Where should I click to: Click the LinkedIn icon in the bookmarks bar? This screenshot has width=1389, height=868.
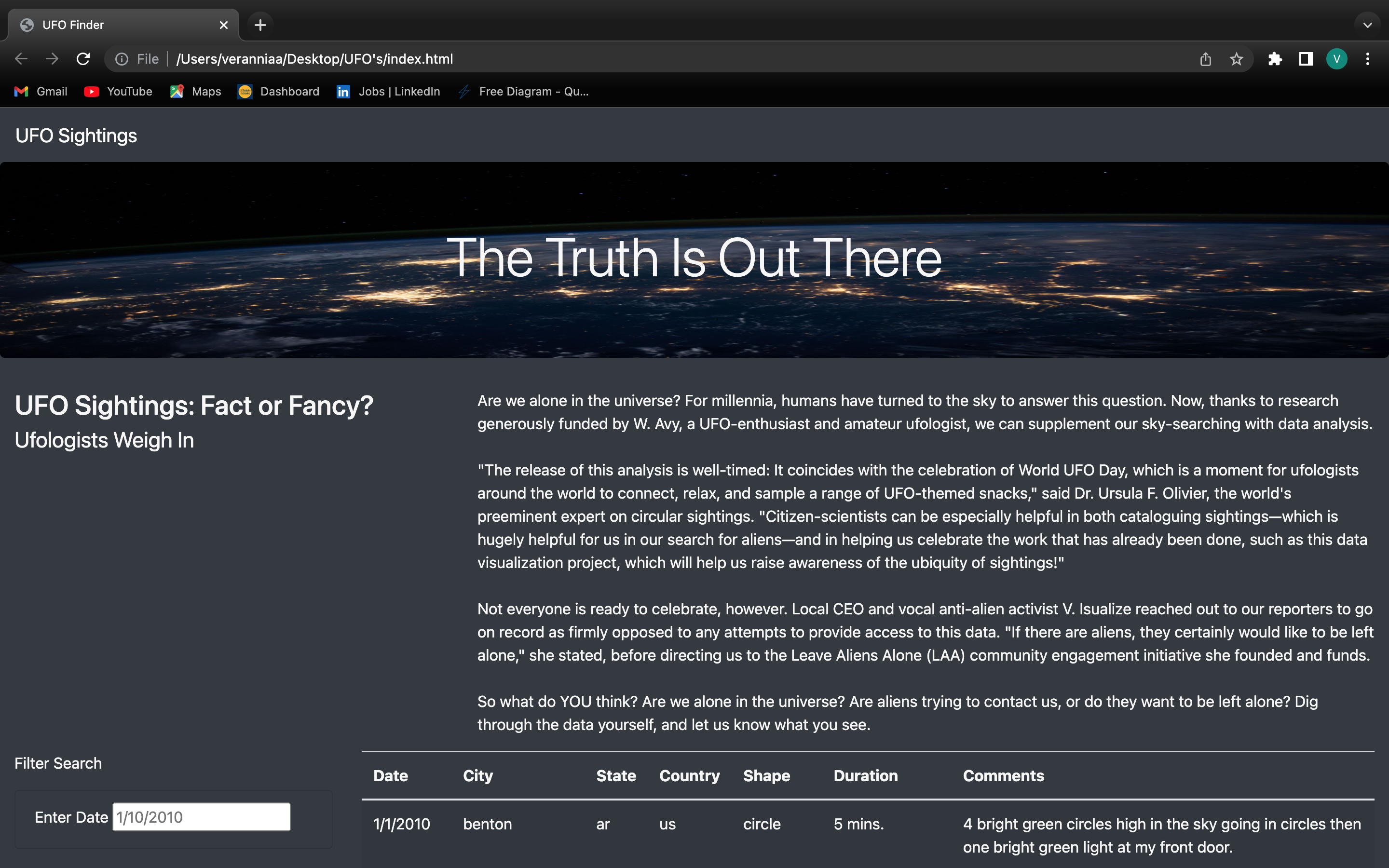pyautogui.click(x=343, y=91)
